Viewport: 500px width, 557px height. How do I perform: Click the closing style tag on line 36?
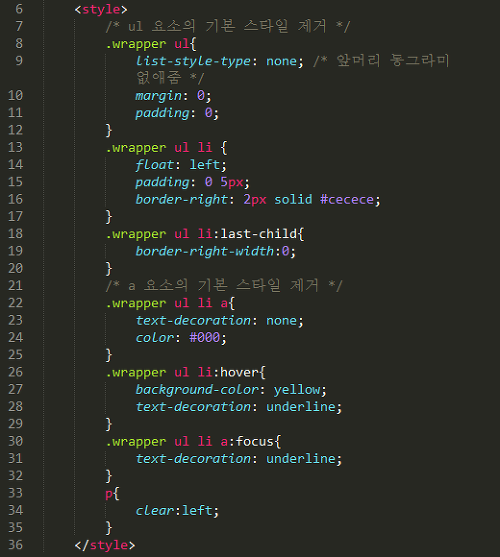coord(105,545)
